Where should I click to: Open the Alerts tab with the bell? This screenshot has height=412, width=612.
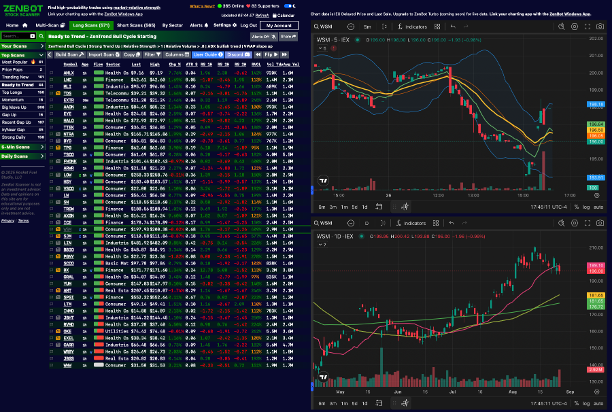tap(199, 25)
